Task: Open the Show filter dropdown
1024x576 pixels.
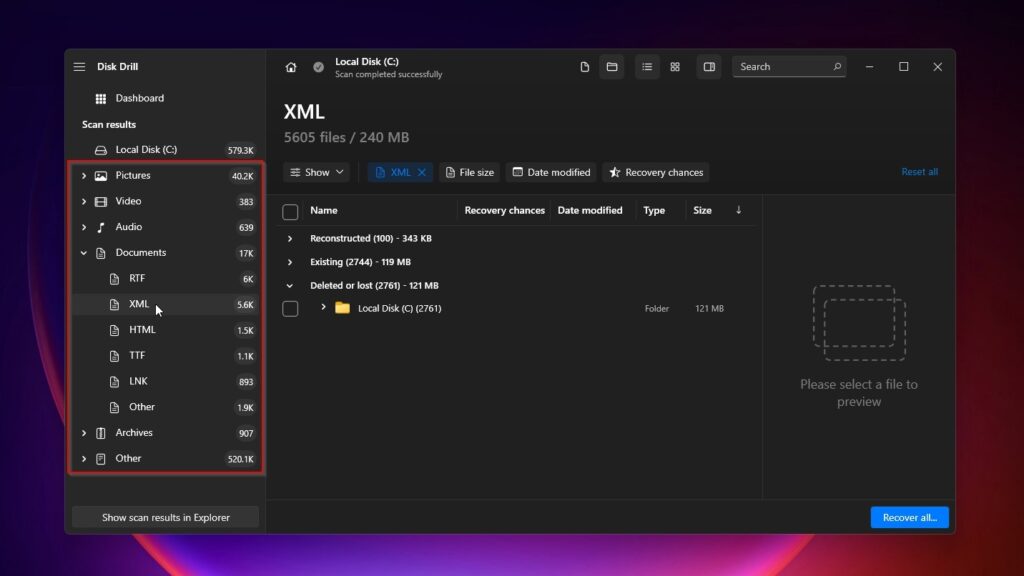Action: click(317, 172)
